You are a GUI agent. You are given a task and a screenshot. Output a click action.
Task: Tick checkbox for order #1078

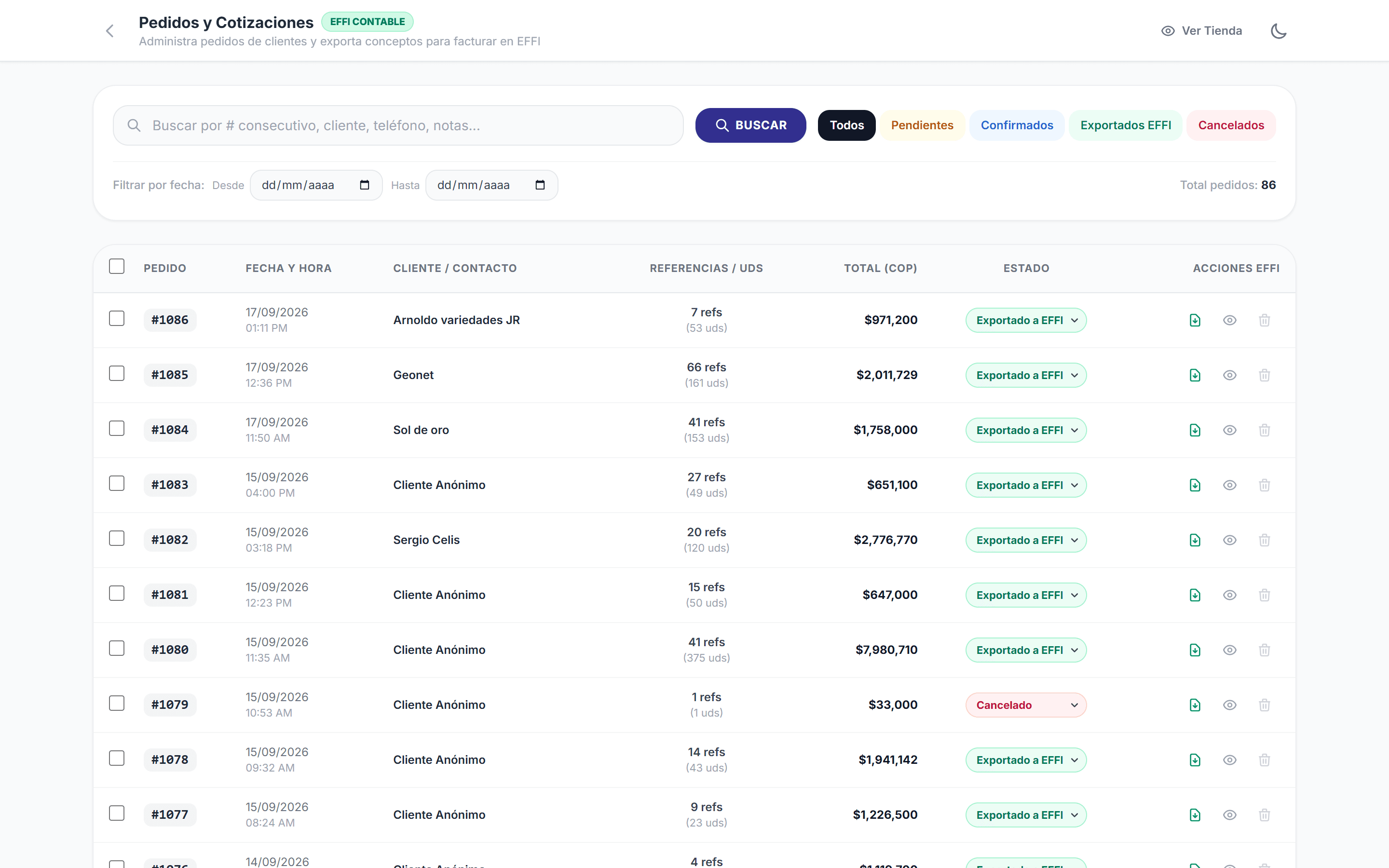point(117,759)
